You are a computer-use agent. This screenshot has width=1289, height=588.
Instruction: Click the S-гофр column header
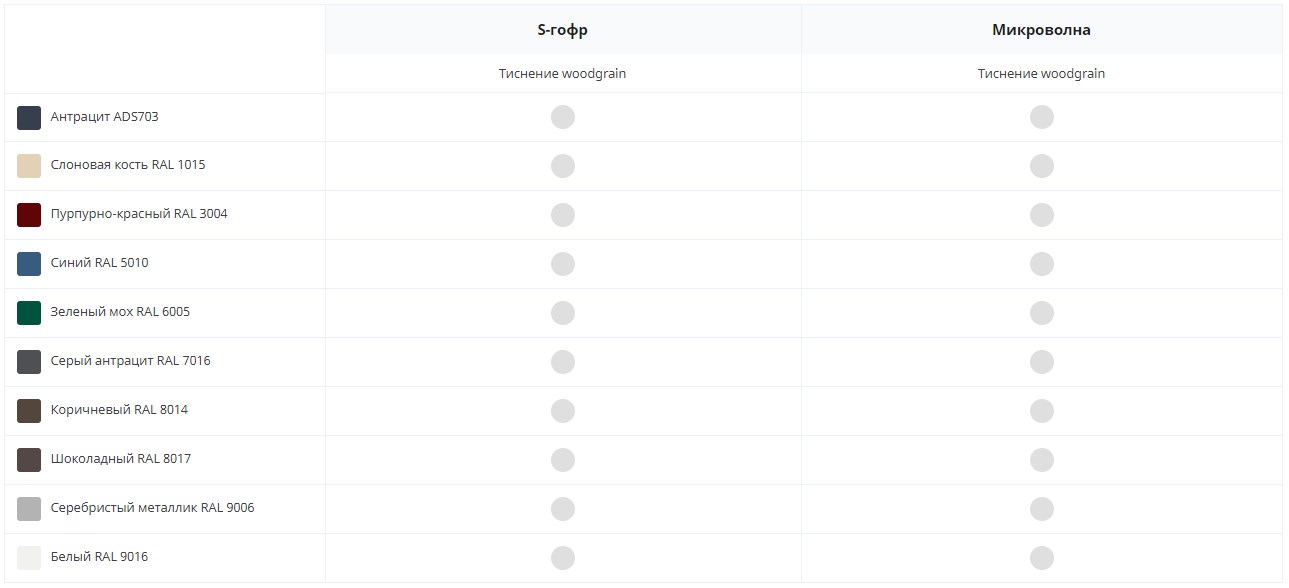click(x=563, y=30)
